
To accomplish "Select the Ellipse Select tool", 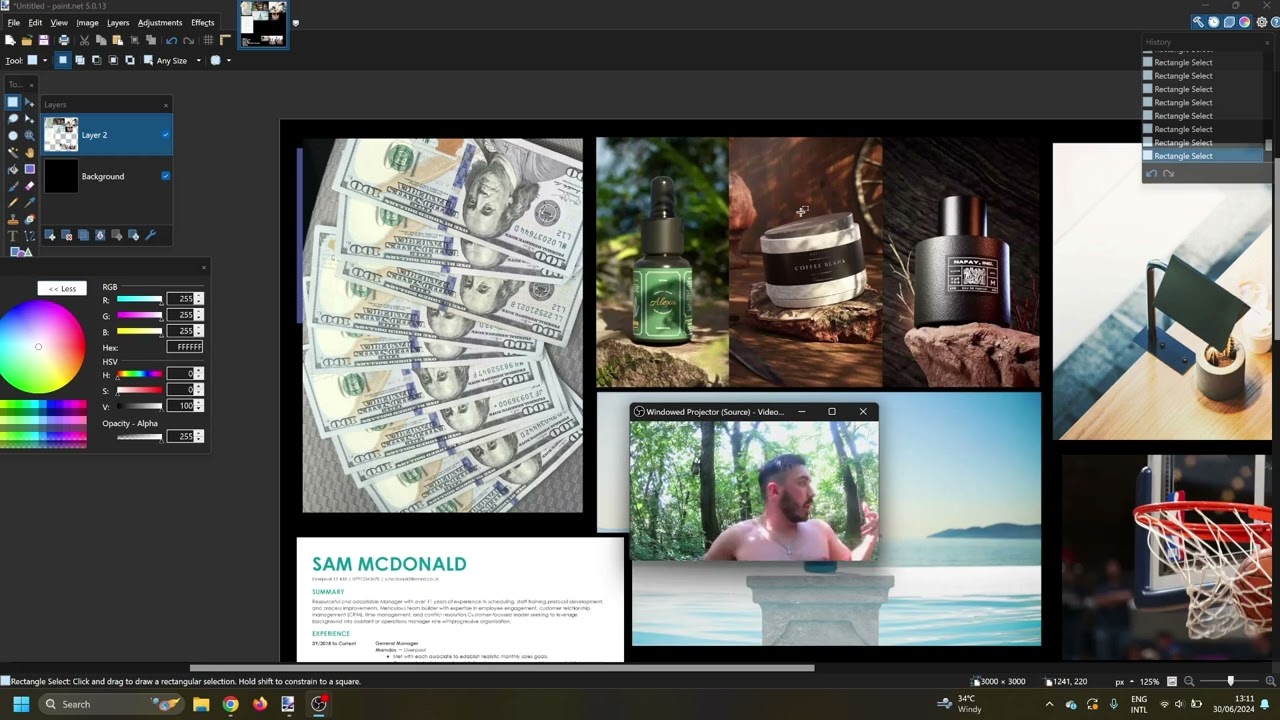I will [x=13, y=135].
